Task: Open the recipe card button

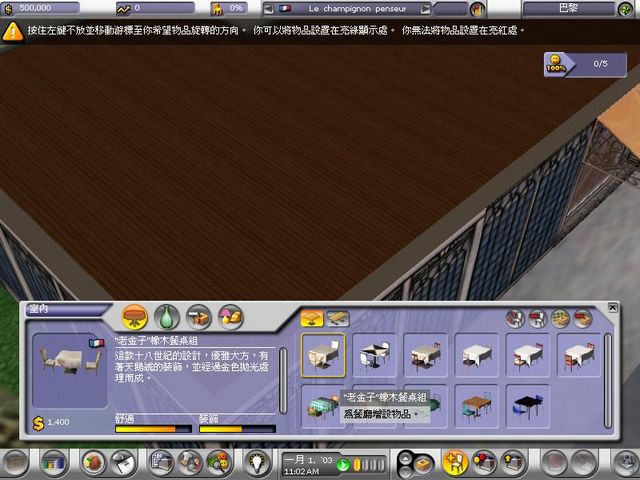Action: tap(123, 464)
